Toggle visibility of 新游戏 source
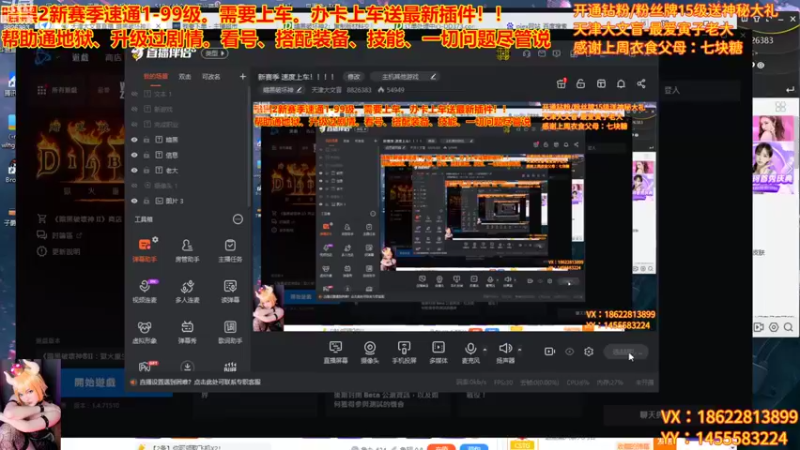This screenshot has height=450, width=800. [x=134, y=109]
